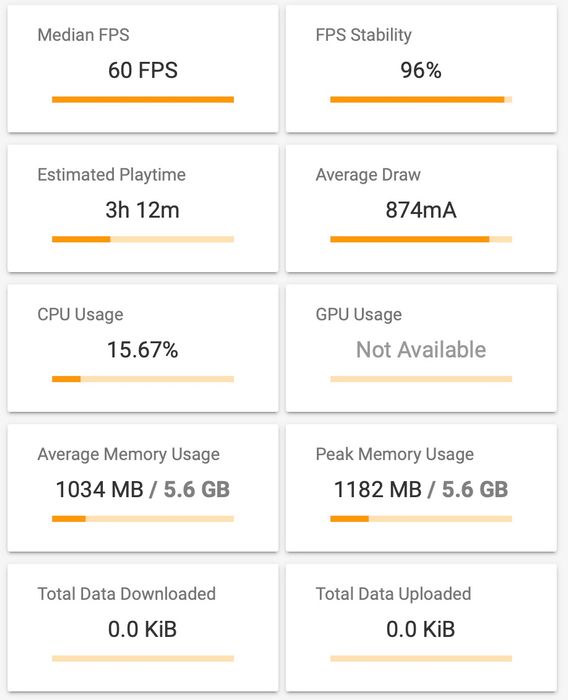Click the Peak Memory Usage progress bar
568x700 pixels.
(421, 519)
